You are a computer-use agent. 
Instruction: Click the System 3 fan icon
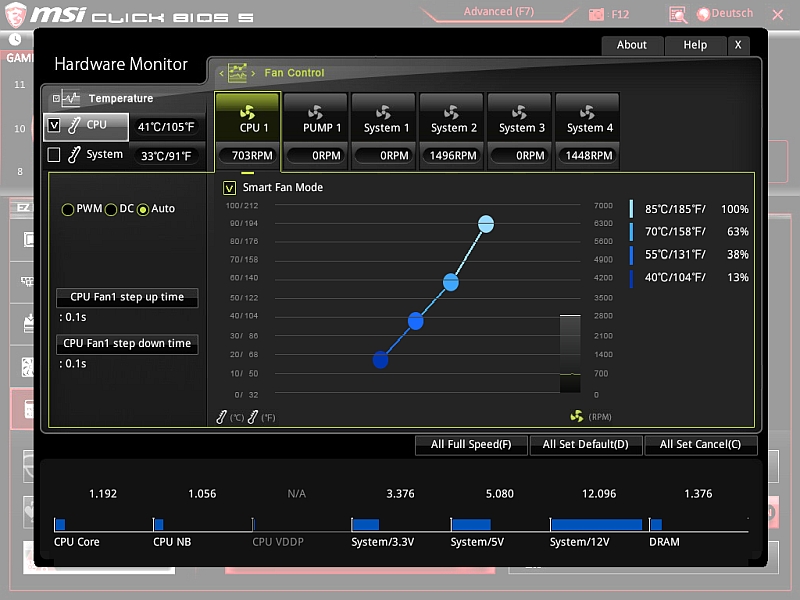pyautogui.click(x=519, y=111)
